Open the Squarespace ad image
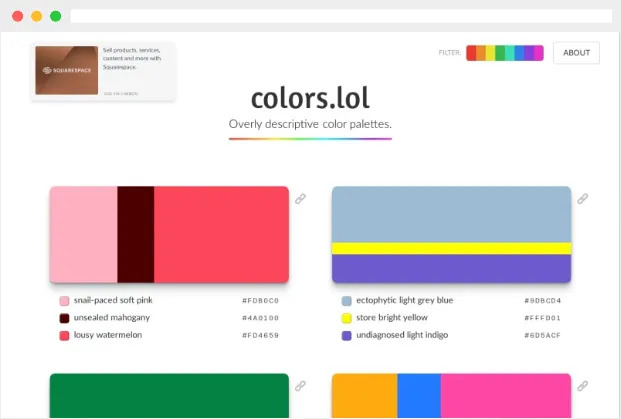621x419 pixels. (x=67, y=70)
